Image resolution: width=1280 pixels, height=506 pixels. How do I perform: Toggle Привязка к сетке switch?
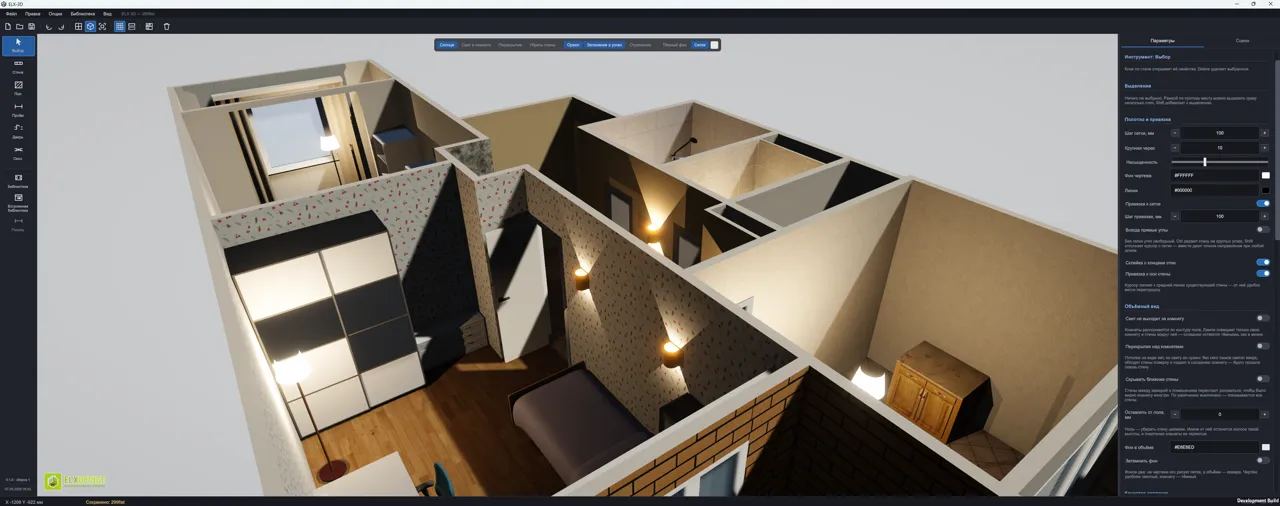(1263, 203)
